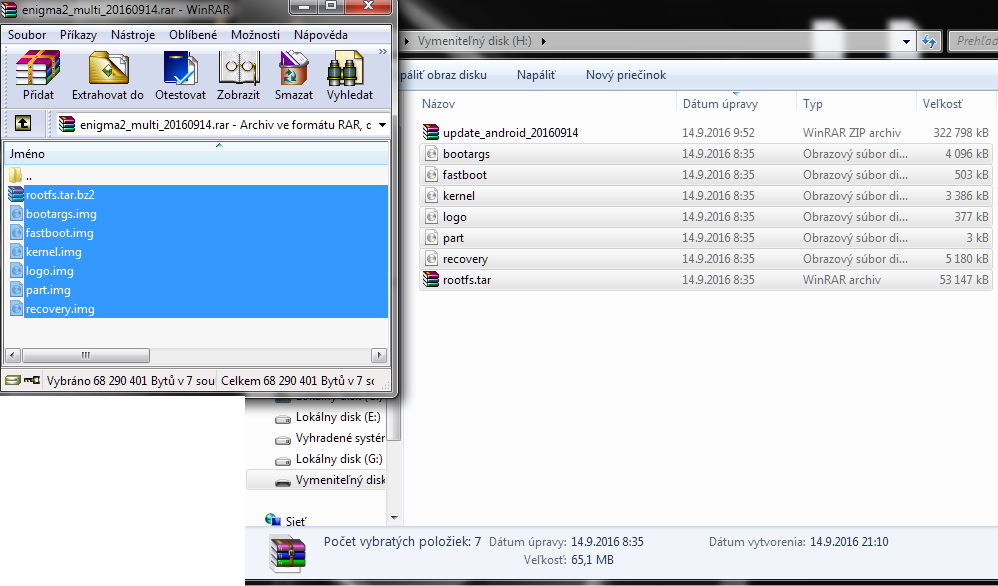The width and height of the screenshot is (998, 586).
Task: Click Nový priečinok in Explorer
Action: pos(626,75)
